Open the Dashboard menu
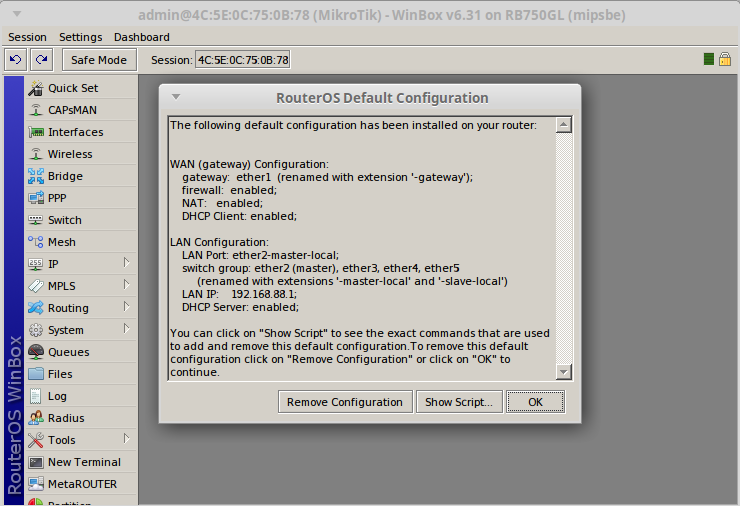 click(x=142, y=37)
